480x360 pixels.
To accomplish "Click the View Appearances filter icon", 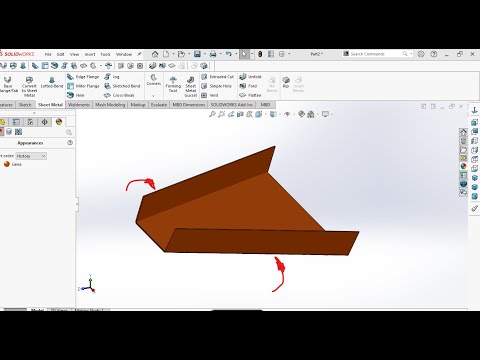I will pyautogui.click(x=1, y=132).
